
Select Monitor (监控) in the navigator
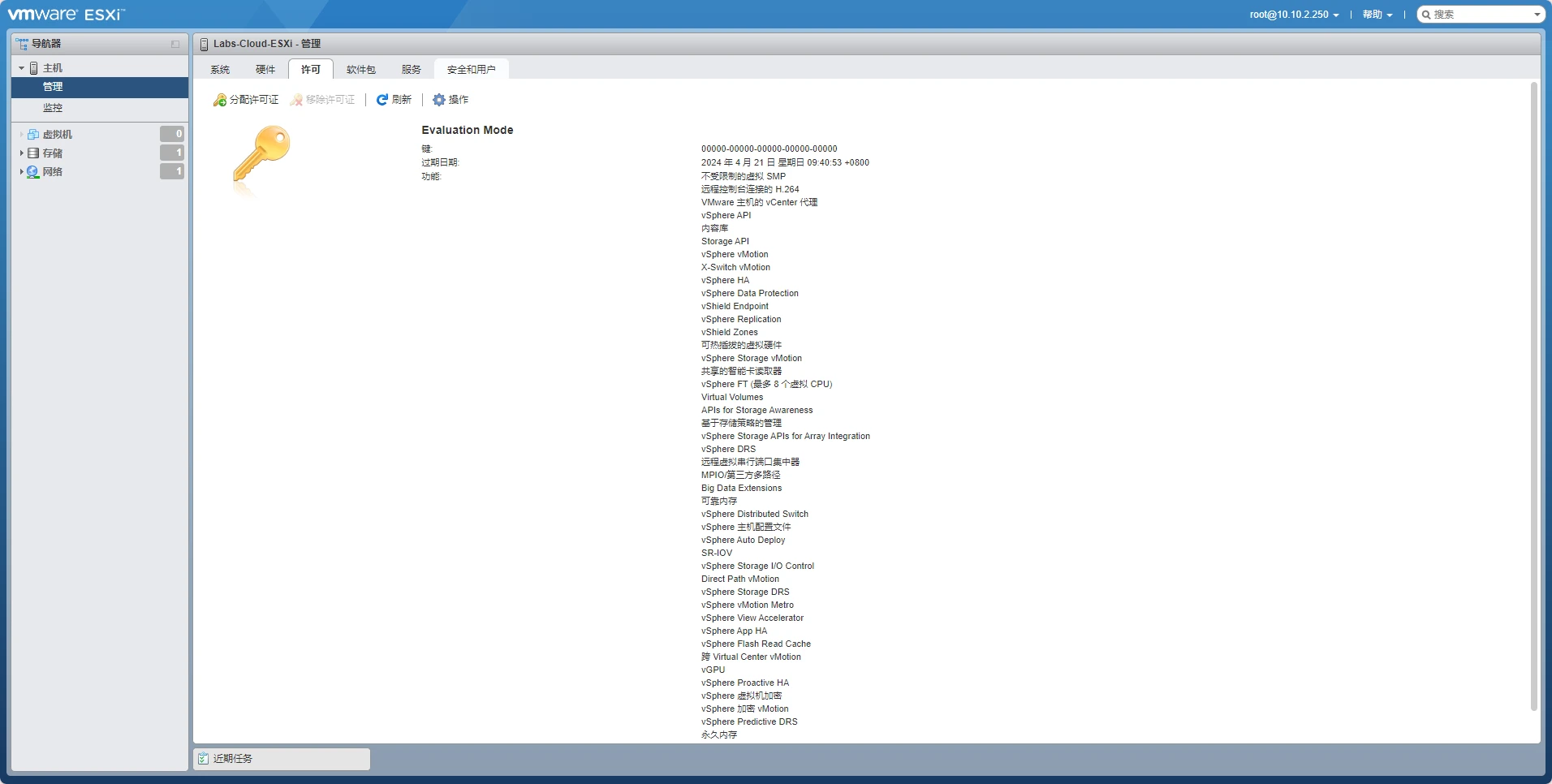click(53, 108)
